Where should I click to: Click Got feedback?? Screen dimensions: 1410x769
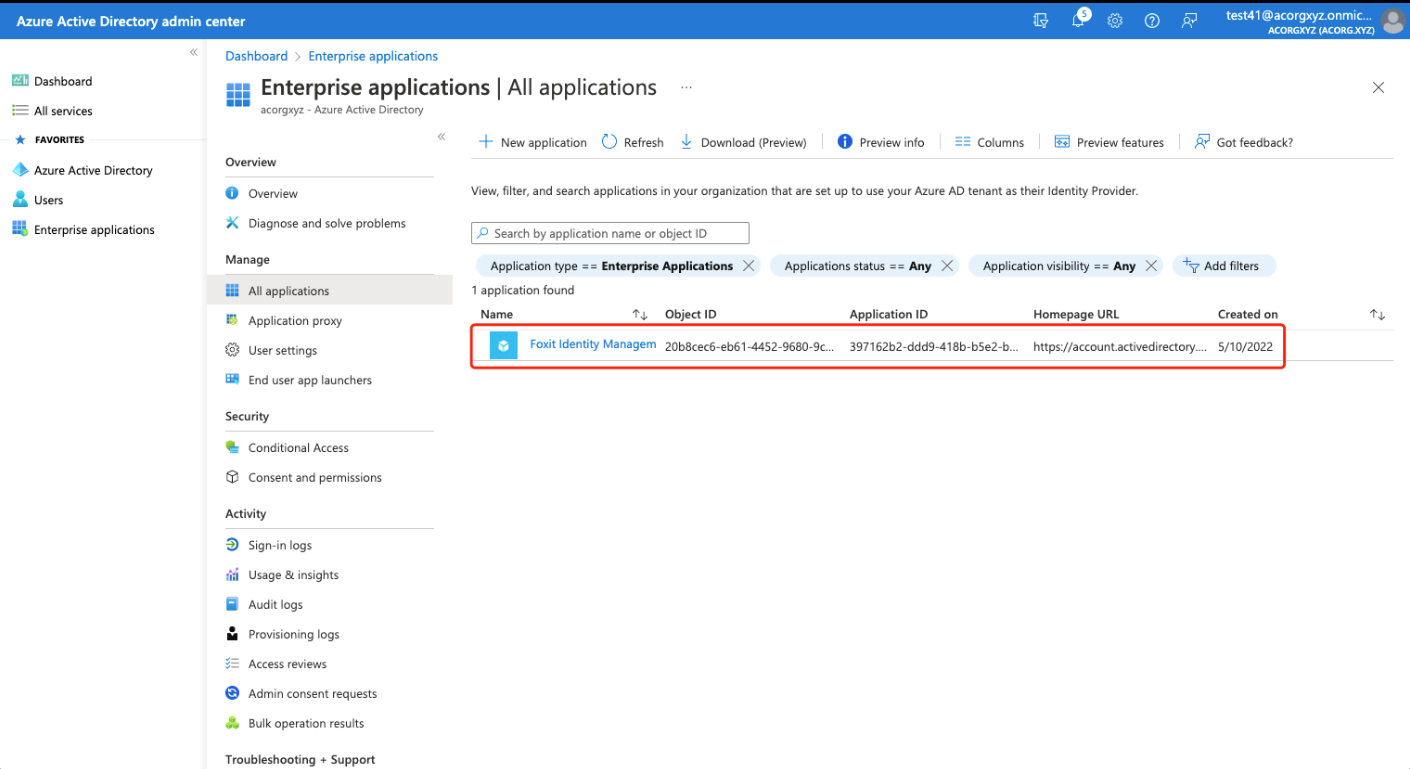[x=1244, y=142]
